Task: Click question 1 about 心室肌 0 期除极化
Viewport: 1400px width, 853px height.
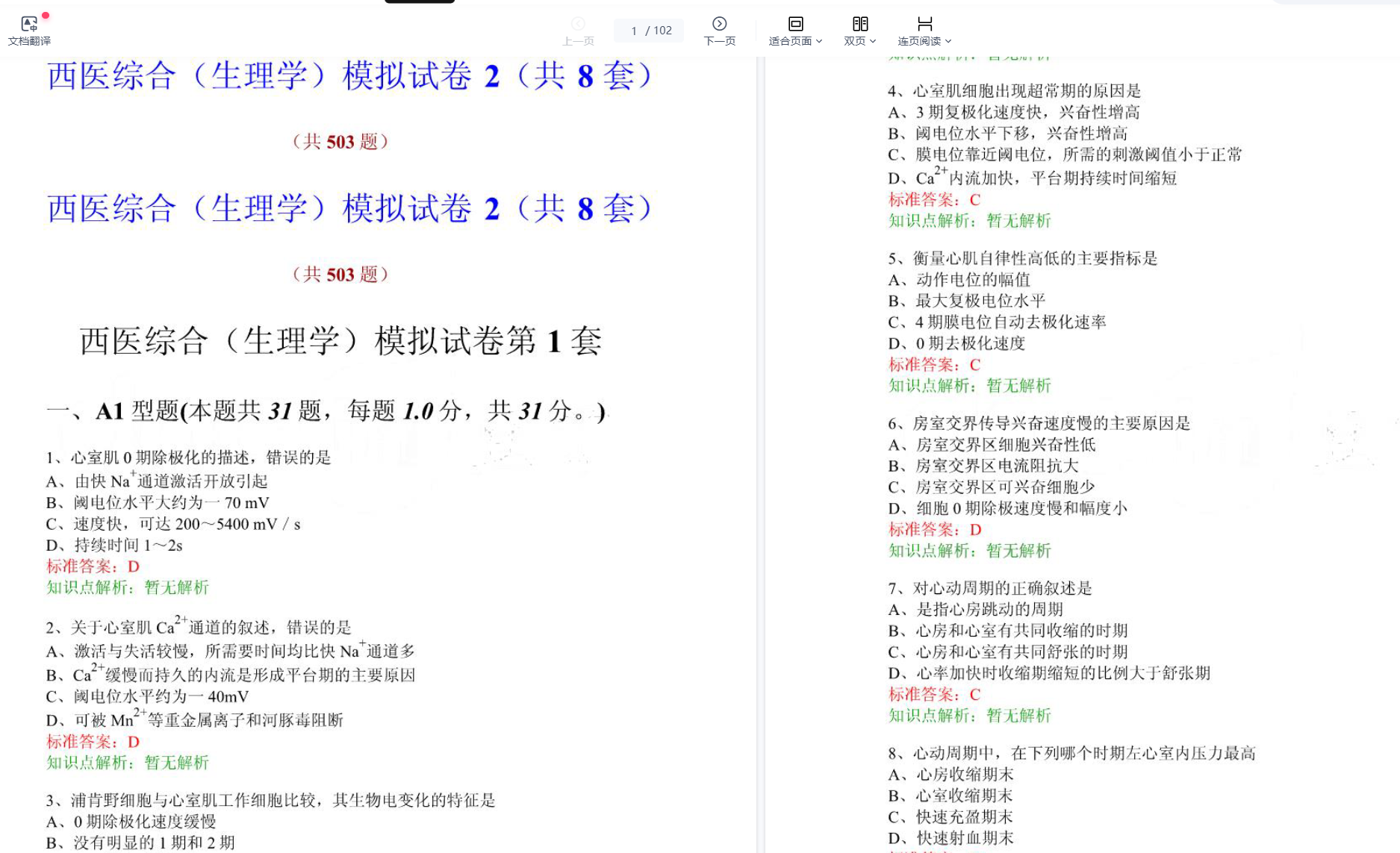Action: pos(188,457)
